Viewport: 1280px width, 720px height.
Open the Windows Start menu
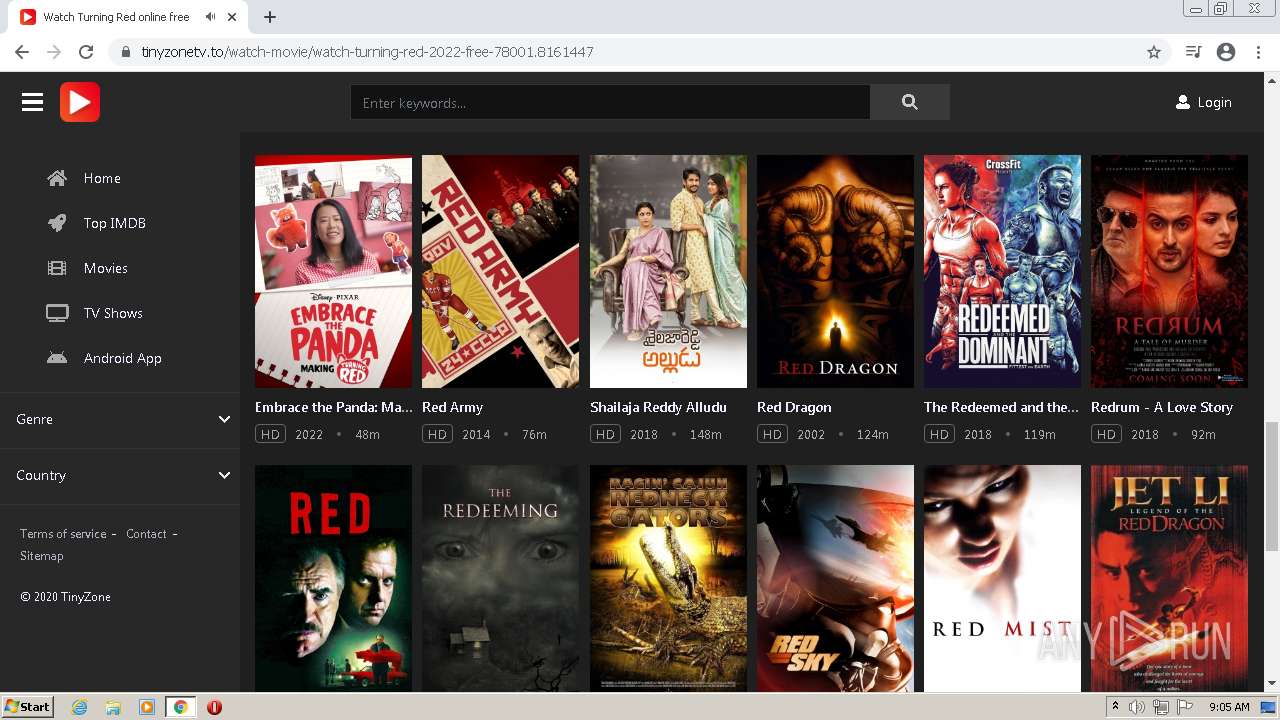click(27, 707)
